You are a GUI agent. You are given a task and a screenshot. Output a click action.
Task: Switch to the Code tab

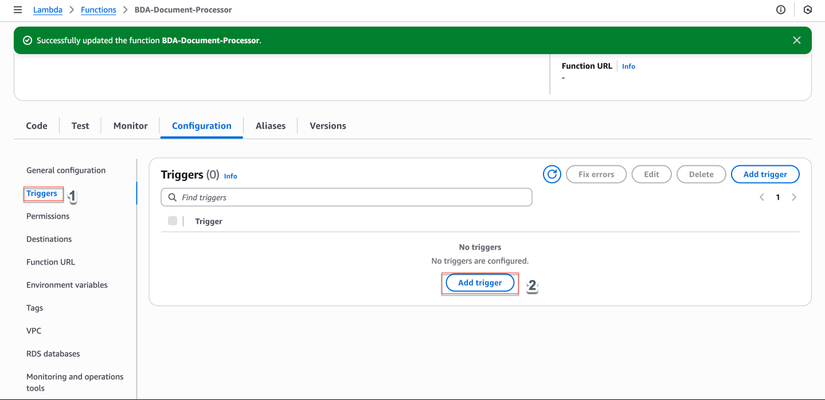click(x=37, y=126)
